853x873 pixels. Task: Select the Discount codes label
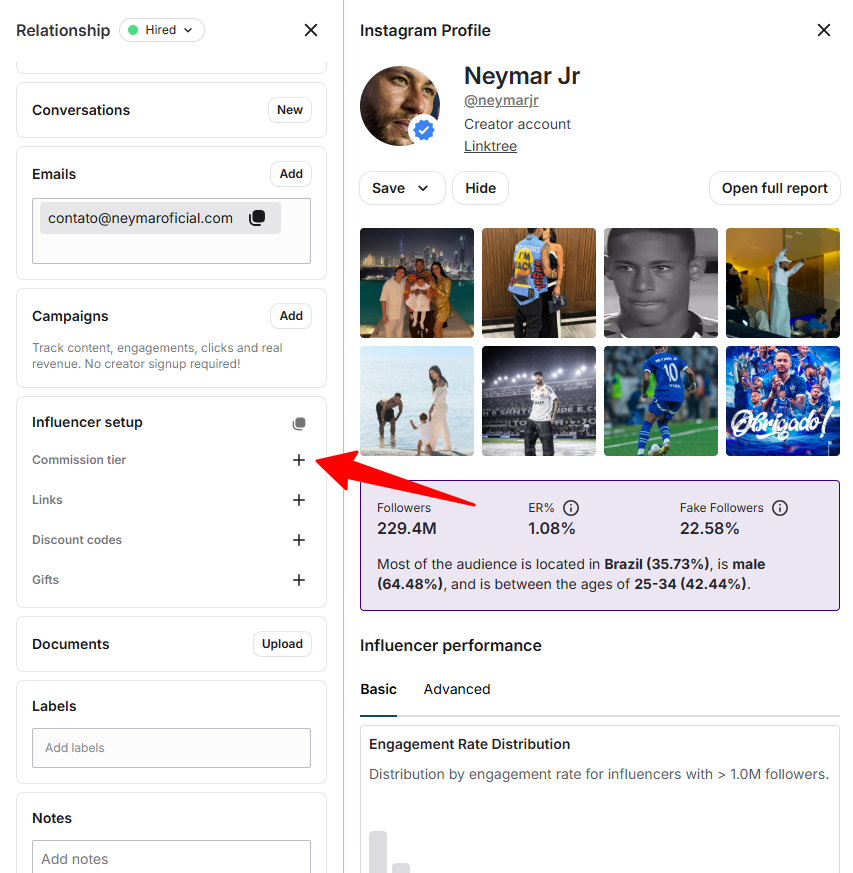tap(77, 540)
